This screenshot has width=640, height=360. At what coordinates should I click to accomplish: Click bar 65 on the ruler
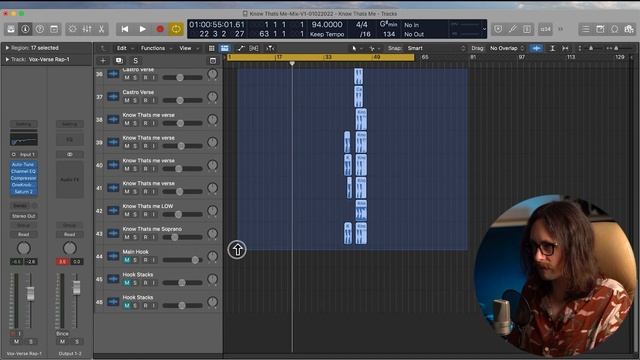click(x=424, y=57)
